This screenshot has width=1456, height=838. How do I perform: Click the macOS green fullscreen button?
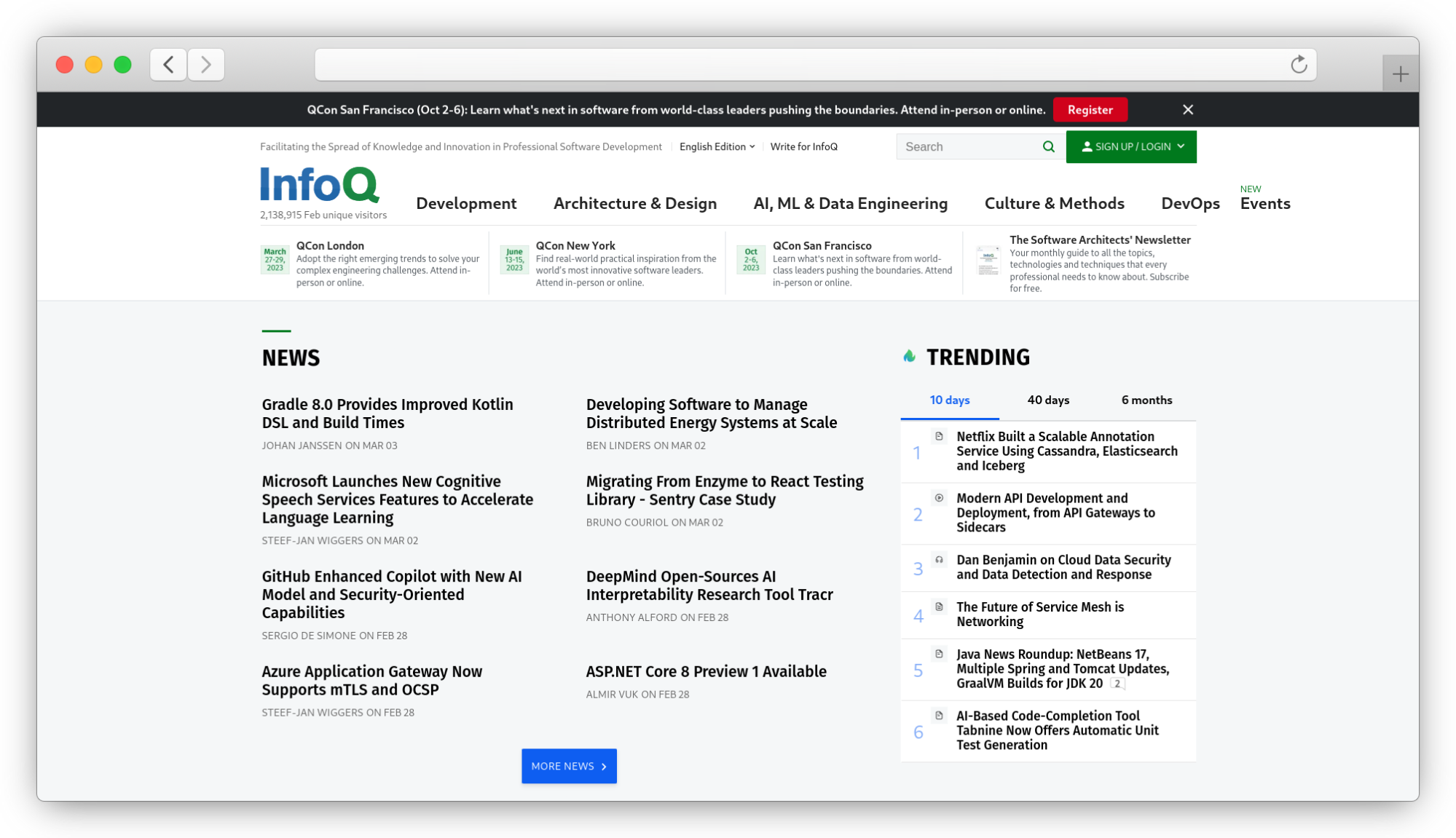coord(123,65)
